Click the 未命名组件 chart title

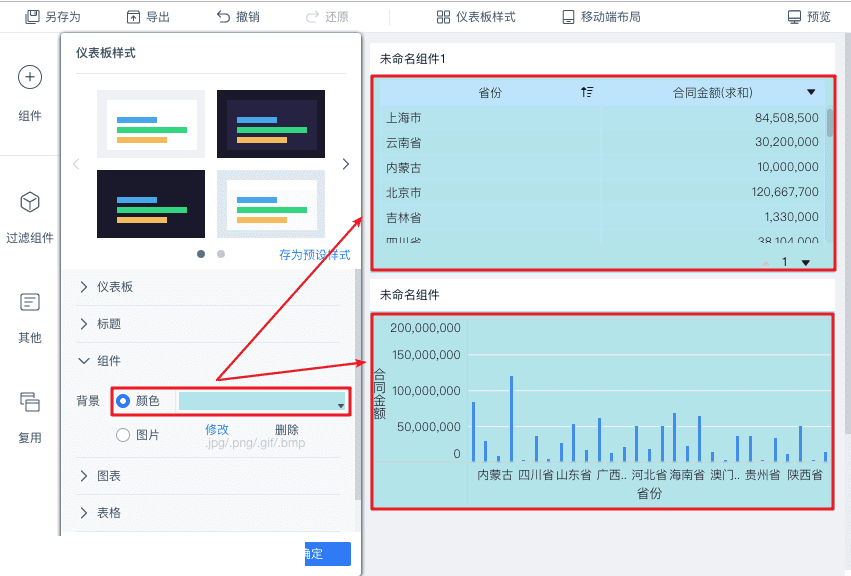click(409, 295)
